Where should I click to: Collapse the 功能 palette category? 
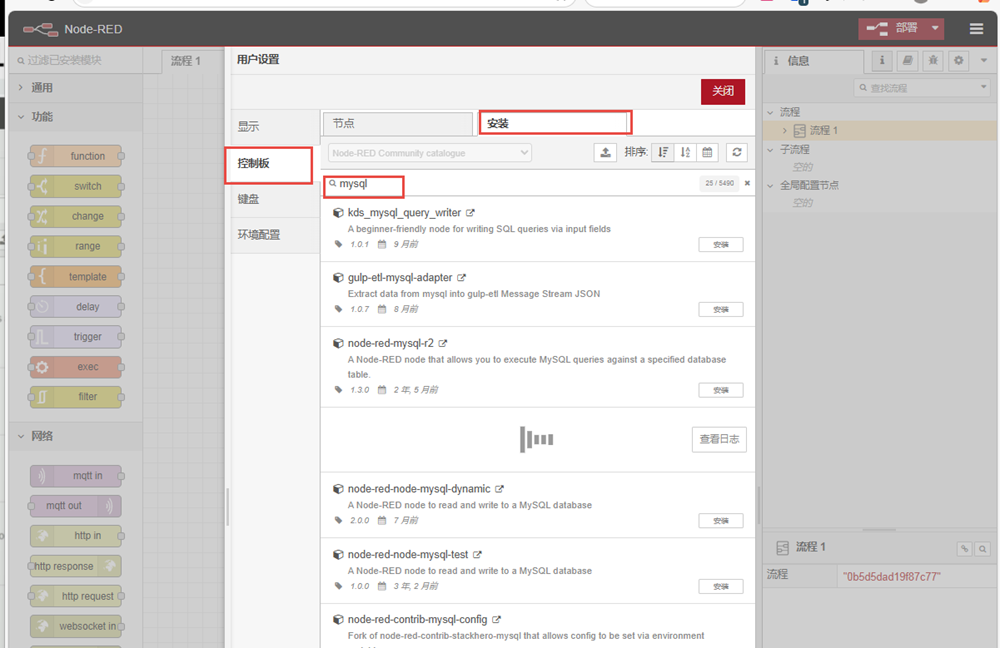tap(75, 117)
